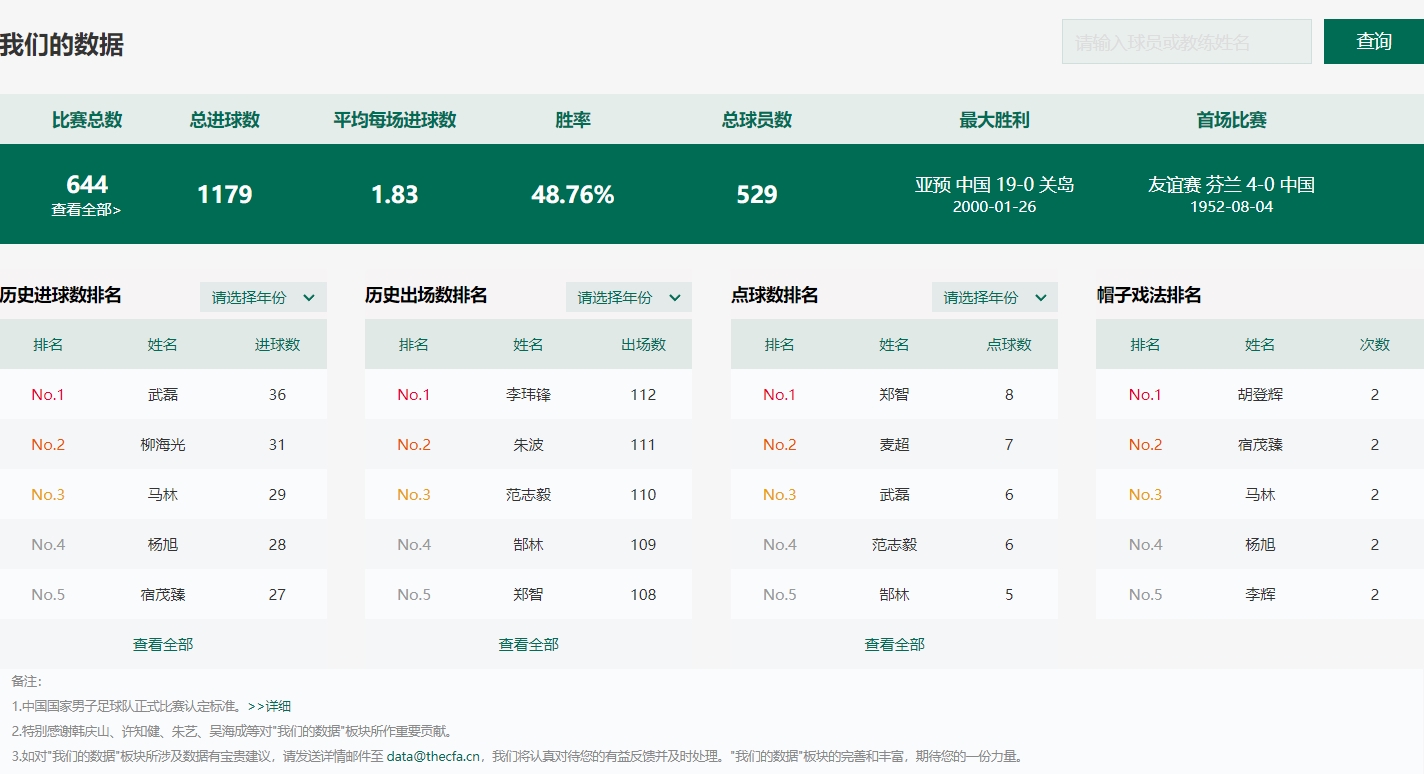
Task: Select 李辉 in hat-trick ranking
Action: pos(1260,595)
